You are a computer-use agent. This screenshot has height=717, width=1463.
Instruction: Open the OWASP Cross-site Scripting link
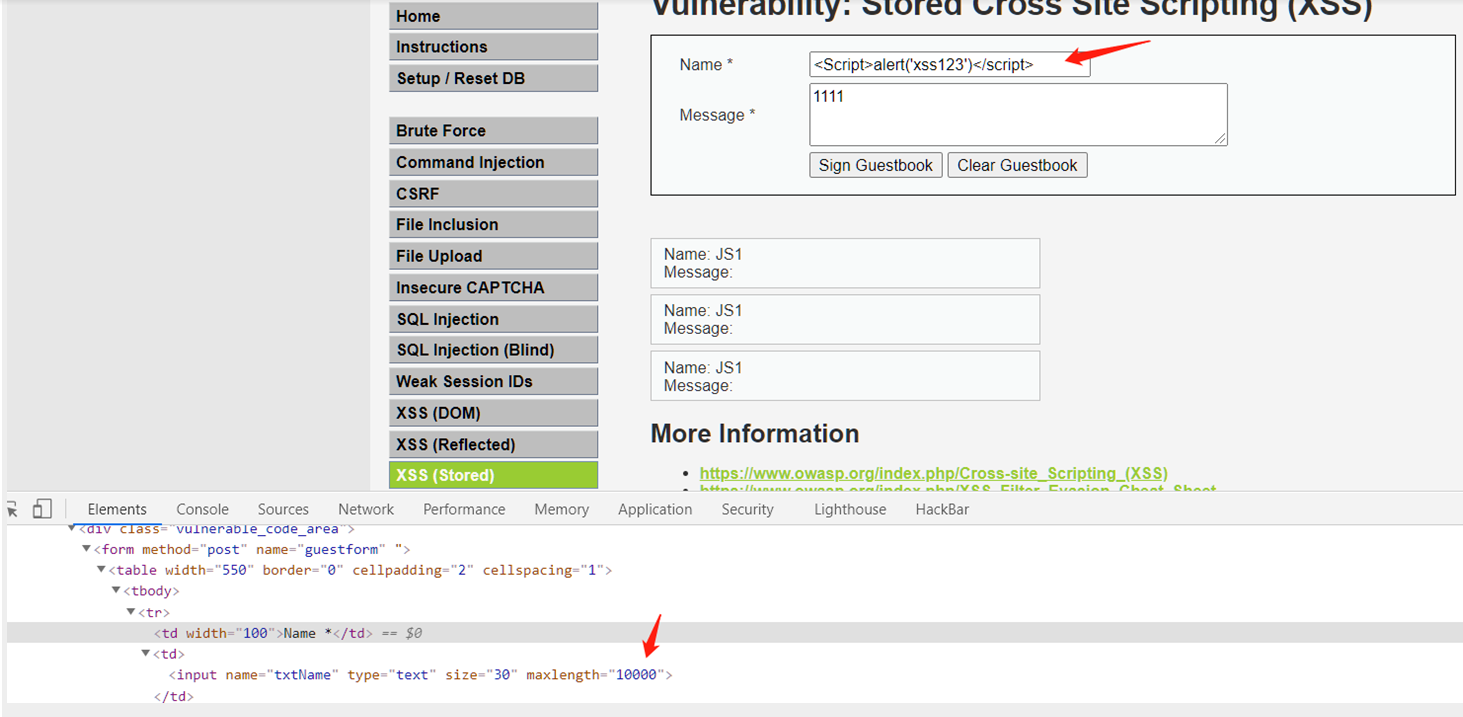pyautogui.click(x=933, y=473)
